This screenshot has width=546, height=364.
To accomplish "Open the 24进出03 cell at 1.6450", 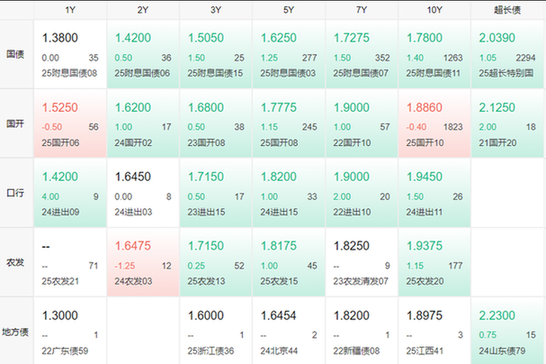I will coord(143,193).
